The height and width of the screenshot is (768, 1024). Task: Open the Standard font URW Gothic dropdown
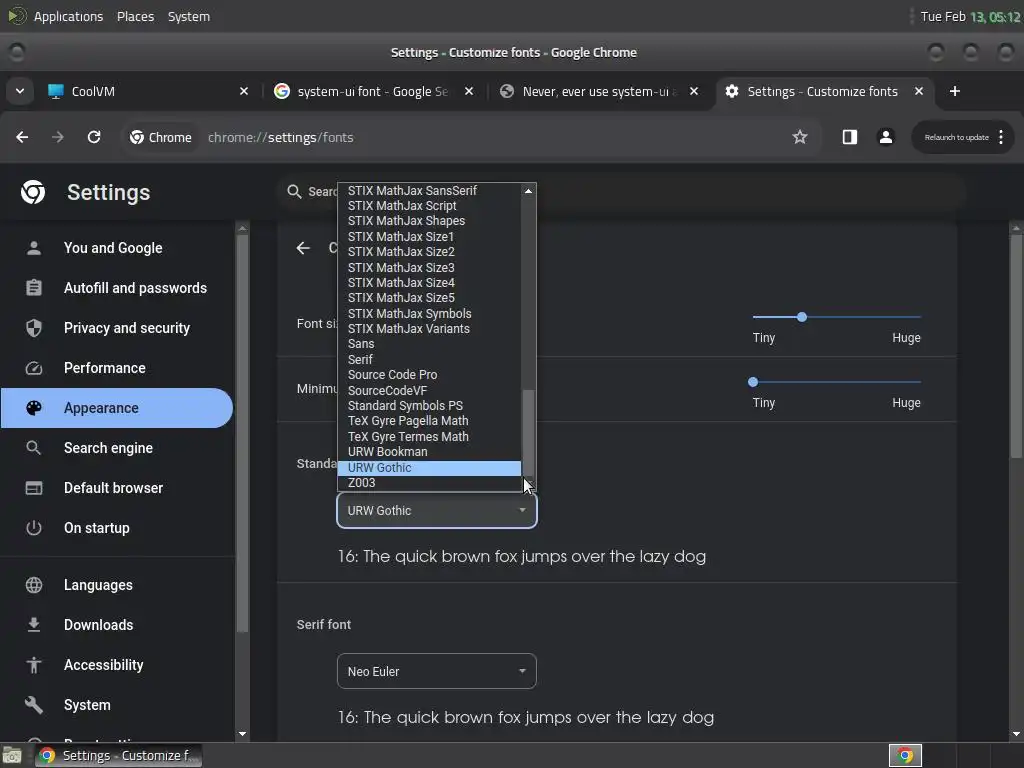437,511
